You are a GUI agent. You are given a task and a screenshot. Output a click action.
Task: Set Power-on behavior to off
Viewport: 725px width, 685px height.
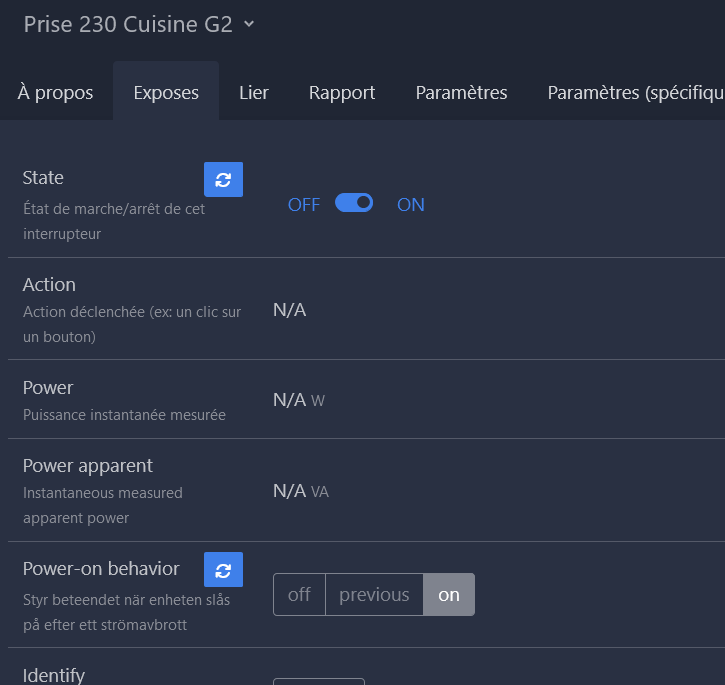299,594
